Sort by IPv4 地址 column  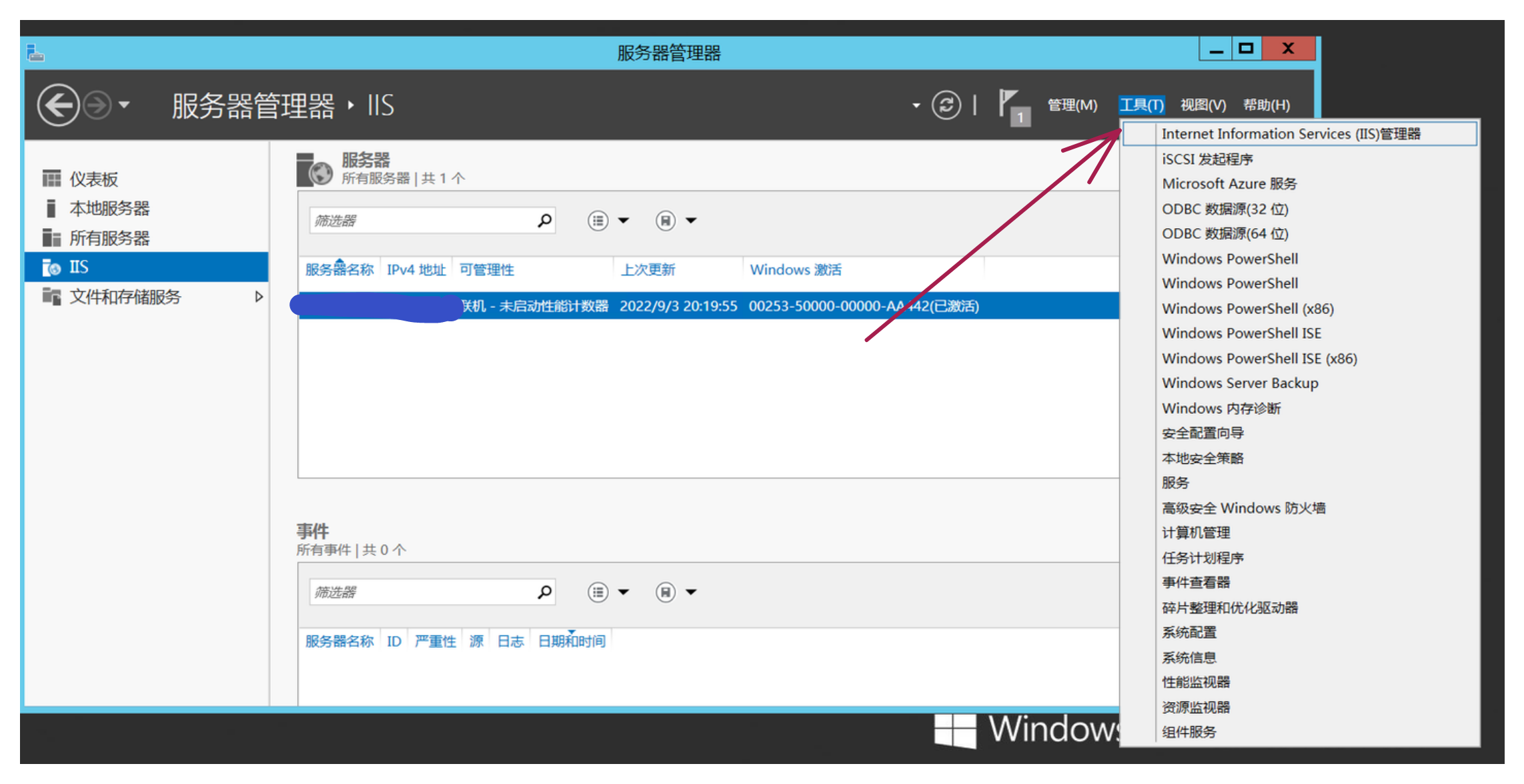(x=416, y=269)
